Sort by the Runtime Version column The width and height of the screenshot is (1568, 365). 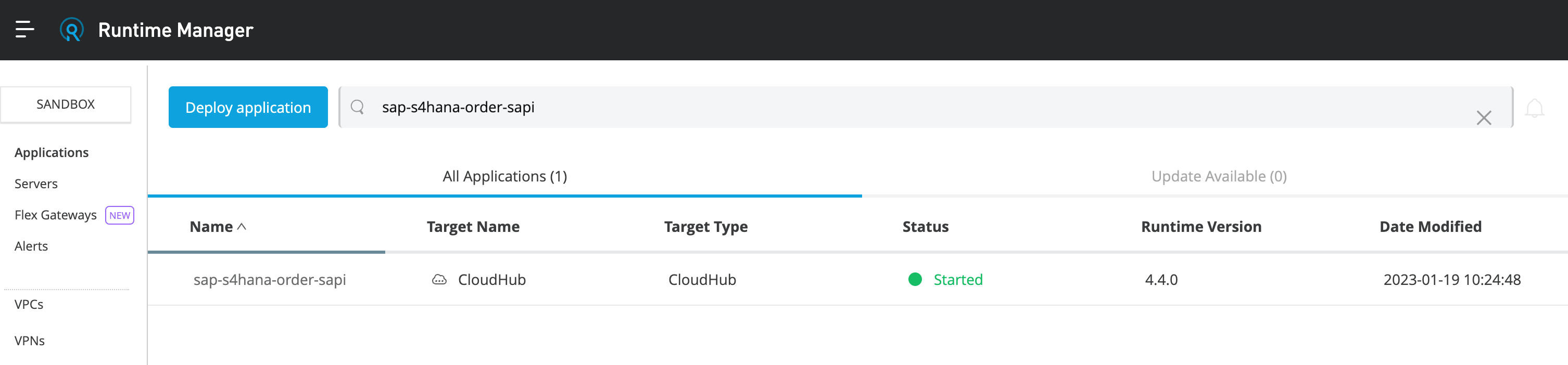[1201, 227]
